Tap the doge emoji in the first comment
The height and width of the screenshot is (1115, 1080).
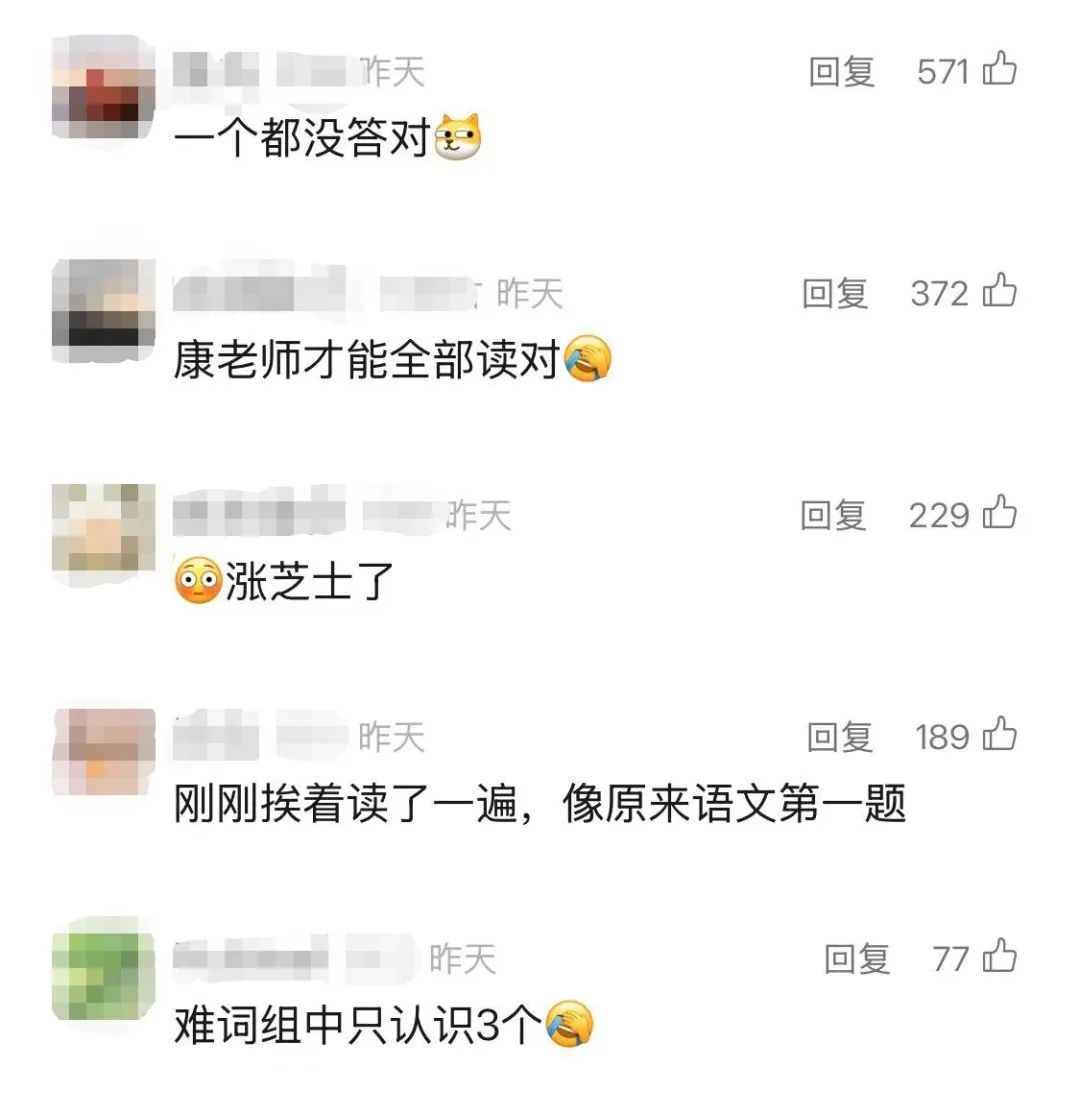click(x=458, y=136)
